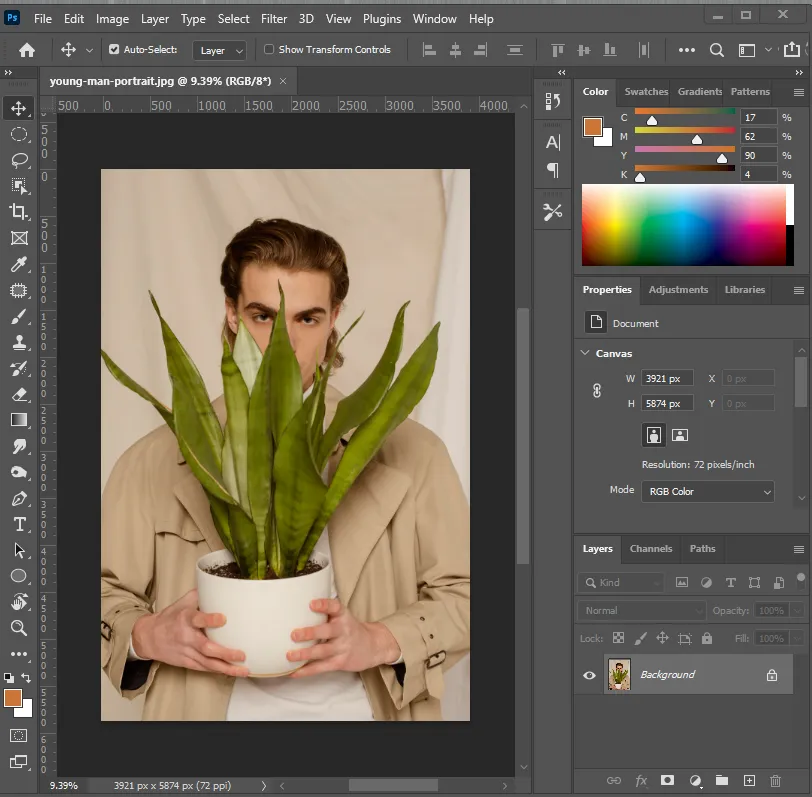The image size is (812, 797).
Task: Pick the Eyedropper tool
Action: pos(19,264)
